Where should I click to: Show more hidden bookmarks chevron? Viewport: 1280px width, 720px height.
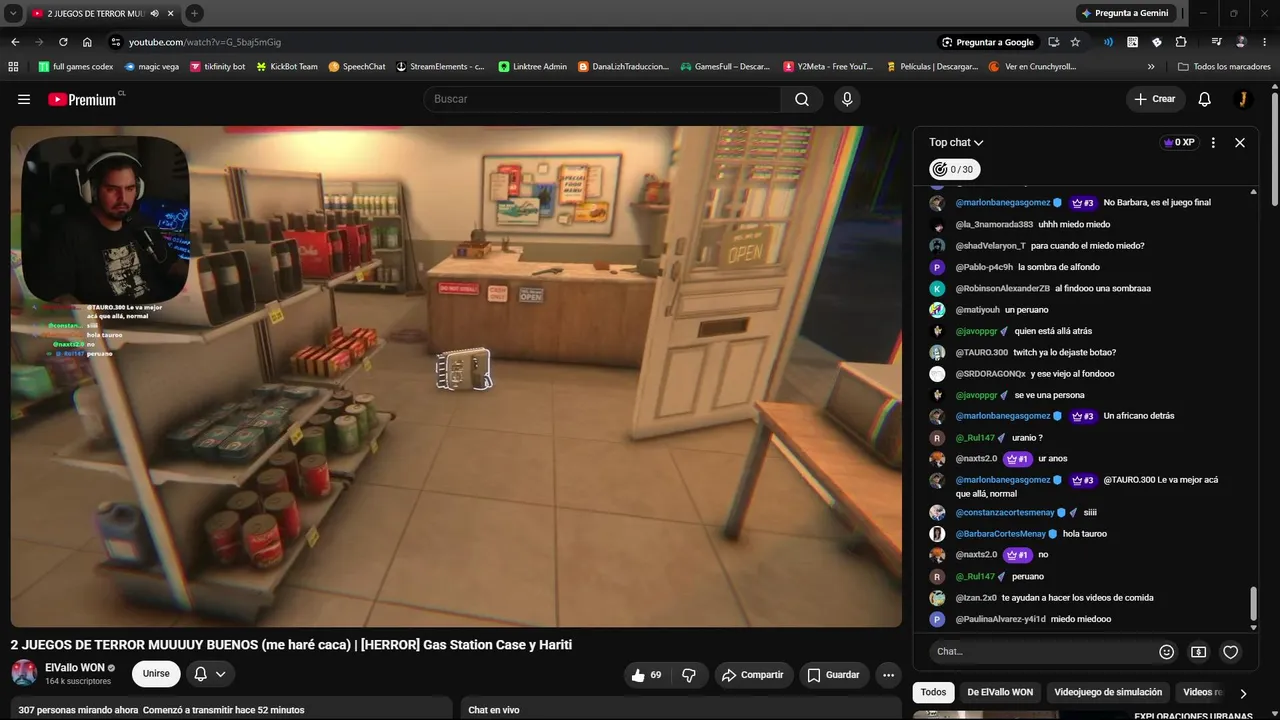pos(1151,67)
